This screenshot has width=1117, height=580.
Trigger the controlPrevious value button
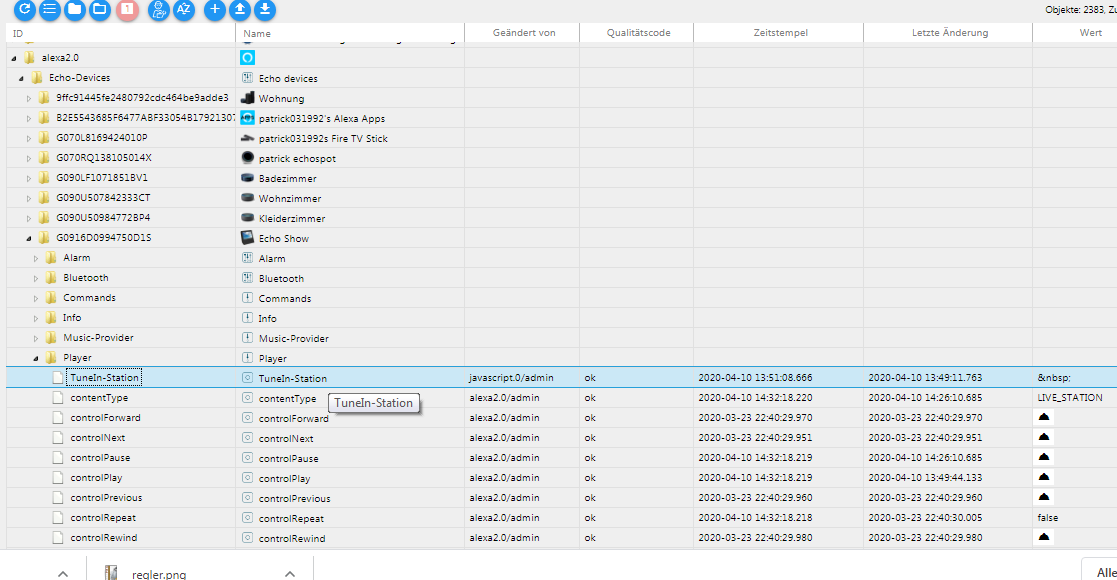point(1044,497)
